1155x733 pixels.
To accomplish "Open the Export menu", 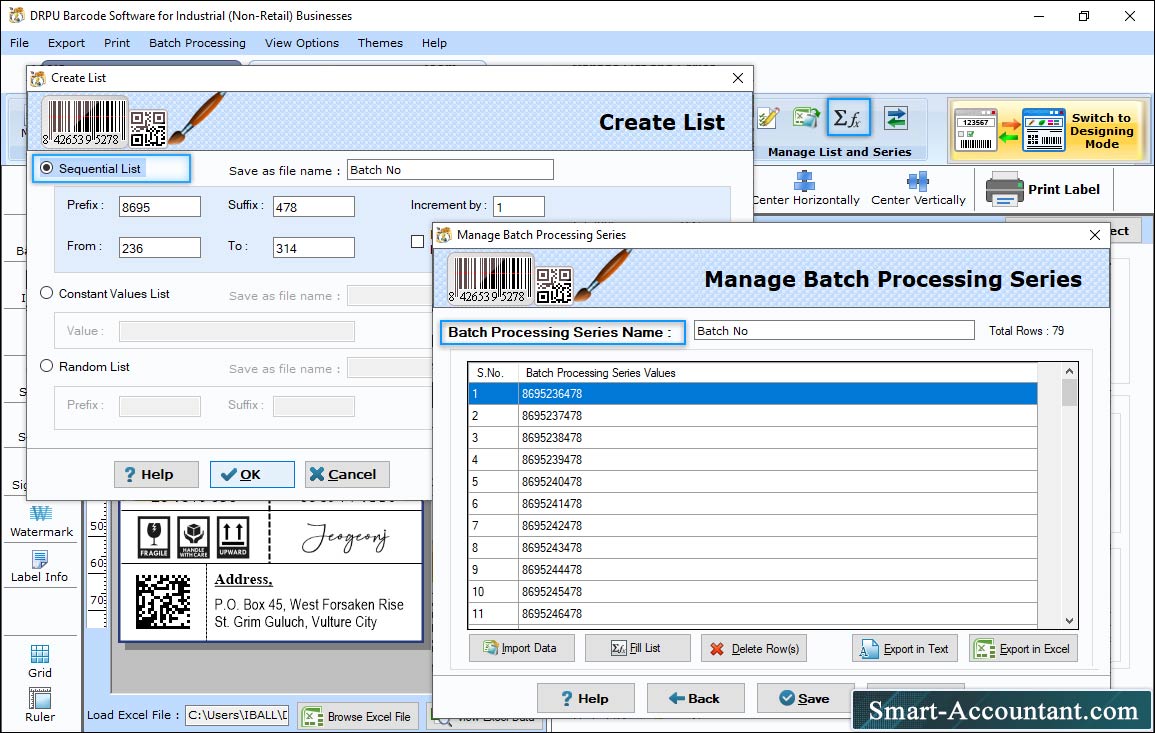I will pyautogui.click(x=66, y=43).
